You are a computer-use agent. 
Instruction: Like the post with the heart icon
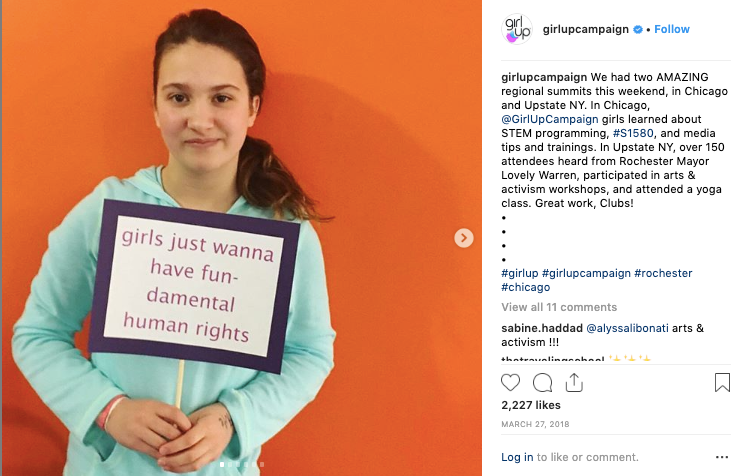510,383
